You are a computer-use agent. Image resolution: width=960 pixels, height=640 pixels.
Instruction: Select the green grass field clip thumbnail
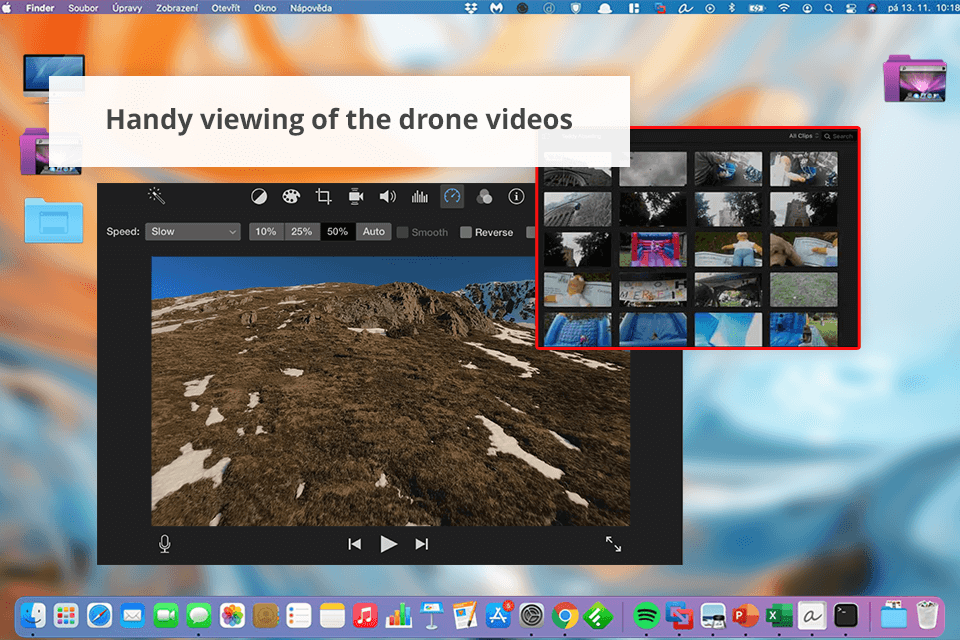pyautogui.click(x=803, y=290)
